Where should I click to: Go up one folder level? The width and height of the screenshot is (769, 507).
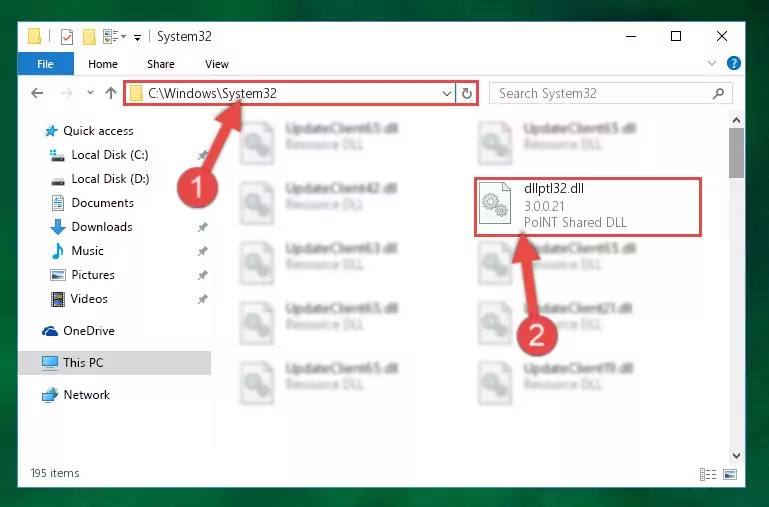point(111,93)
